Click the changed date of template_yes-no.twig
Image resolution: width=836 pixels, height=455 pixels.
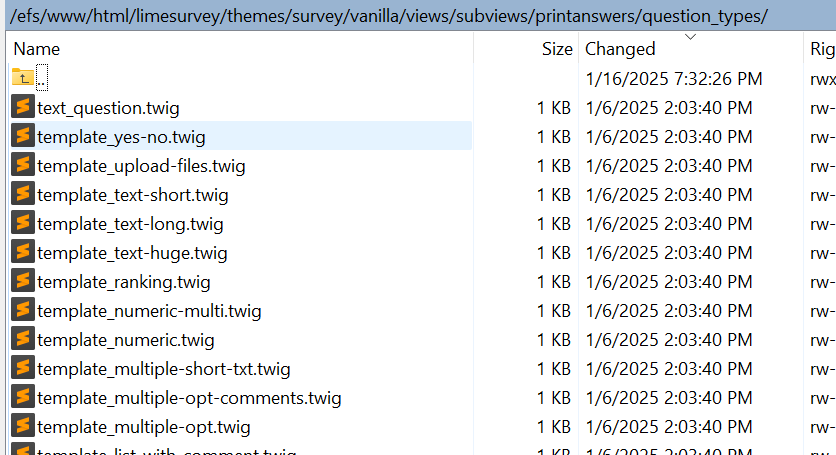pyautogui.click(x=669, y=137)
